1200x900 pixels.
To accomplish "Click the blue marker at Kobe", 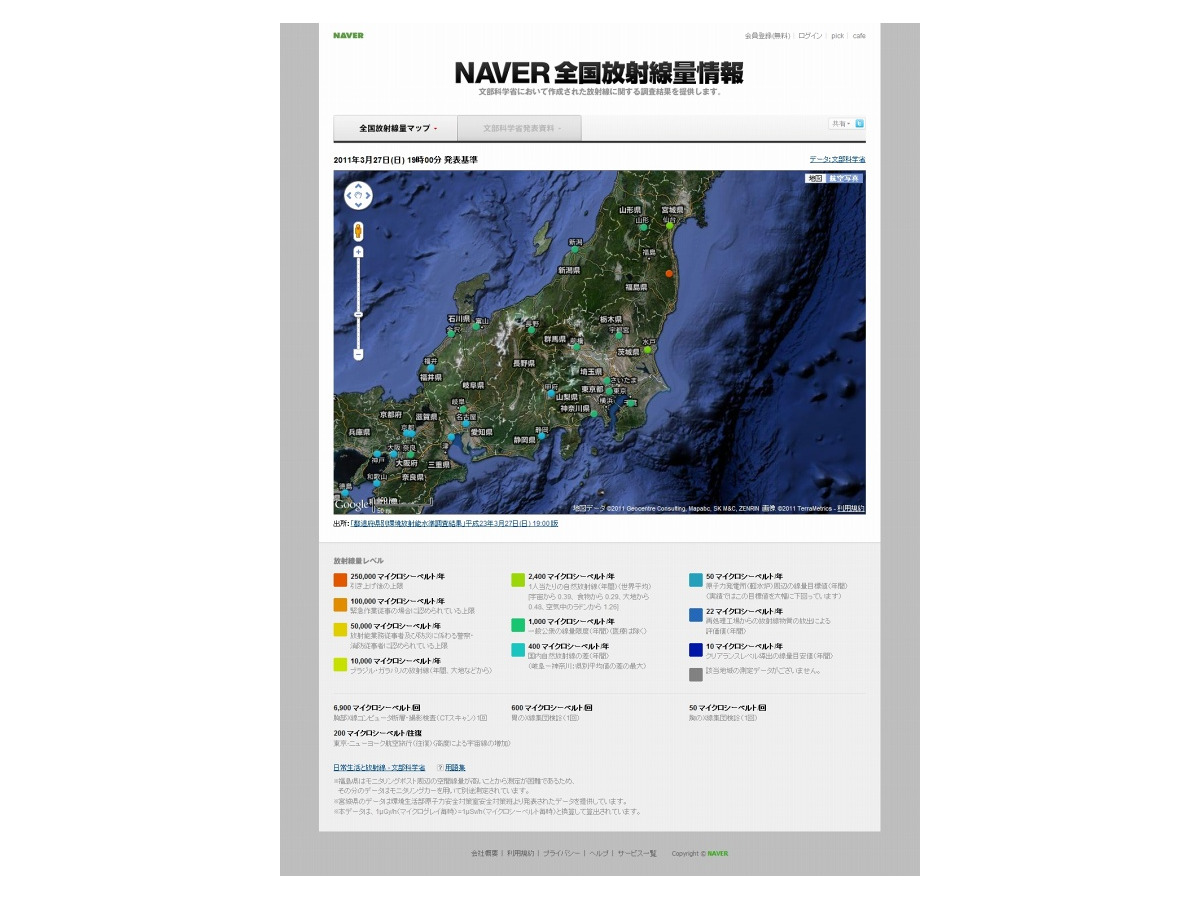I will tap(377, 454).
